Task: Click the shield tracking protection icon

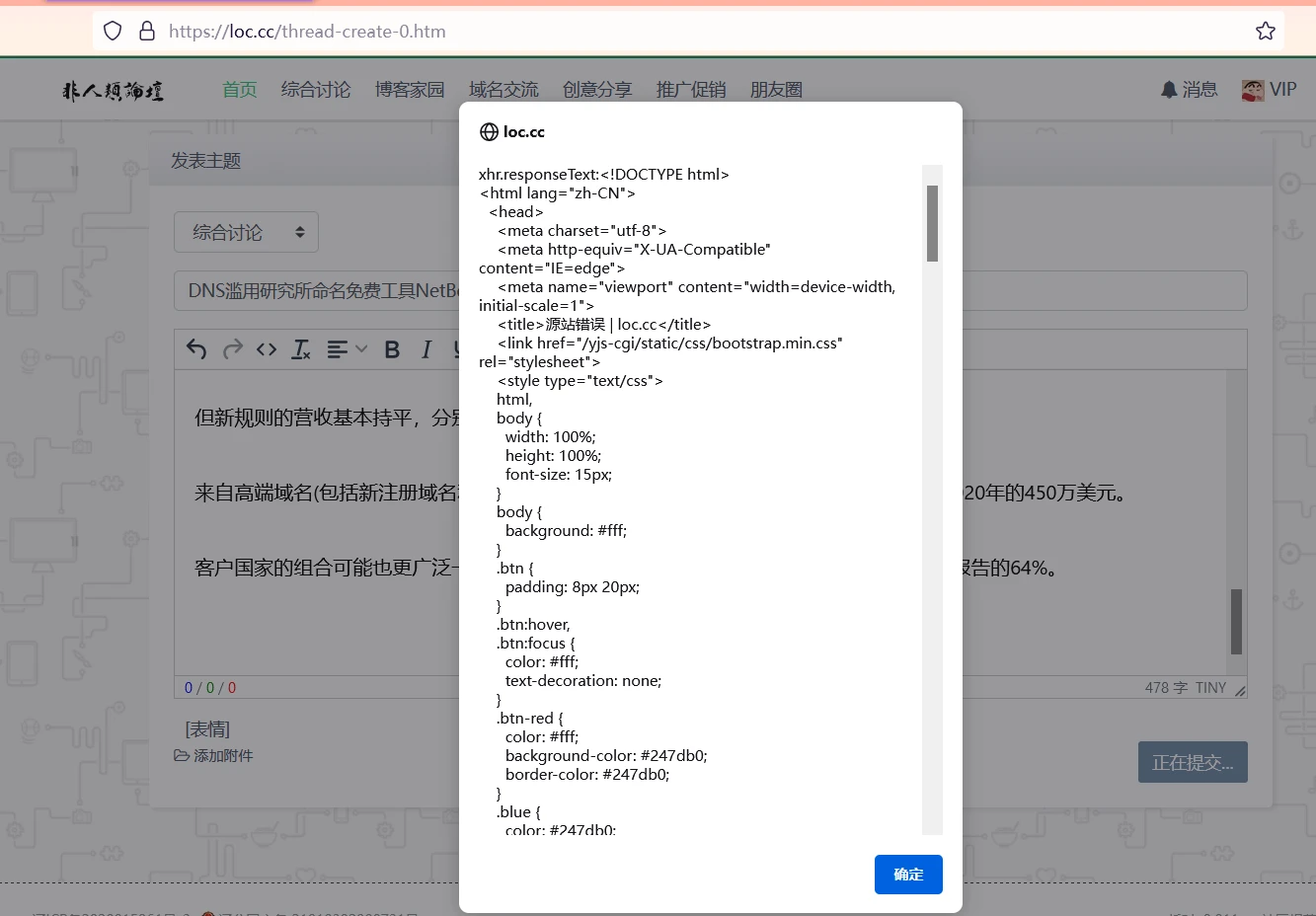Action: [x=113, y=32]
